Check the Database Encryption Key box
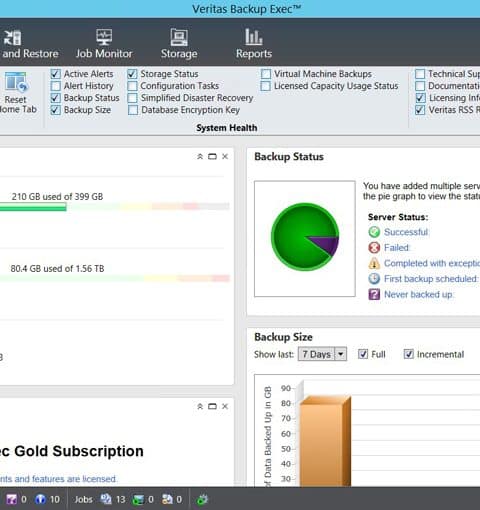480x510 pixels. [133, 110]
